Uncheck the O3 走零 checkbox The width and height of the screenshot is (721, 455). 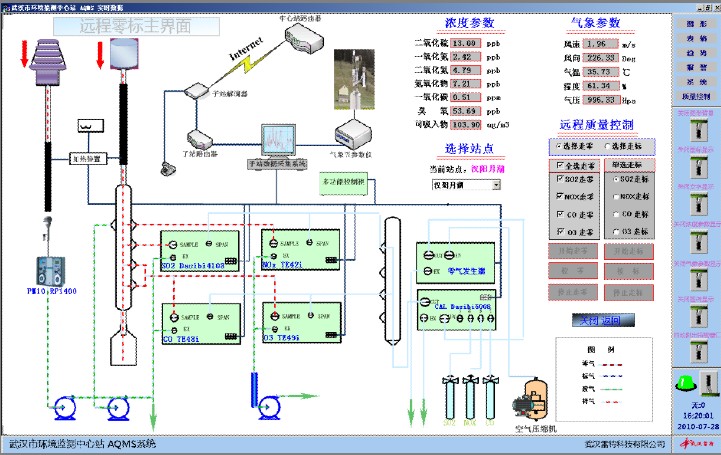tap(558, 231)
